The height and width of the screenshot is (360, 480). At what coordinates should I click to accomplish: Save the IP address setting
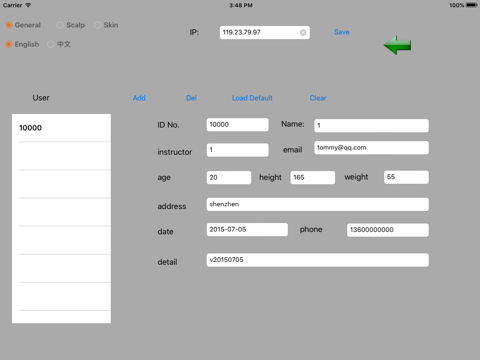[x=342, y=32]
